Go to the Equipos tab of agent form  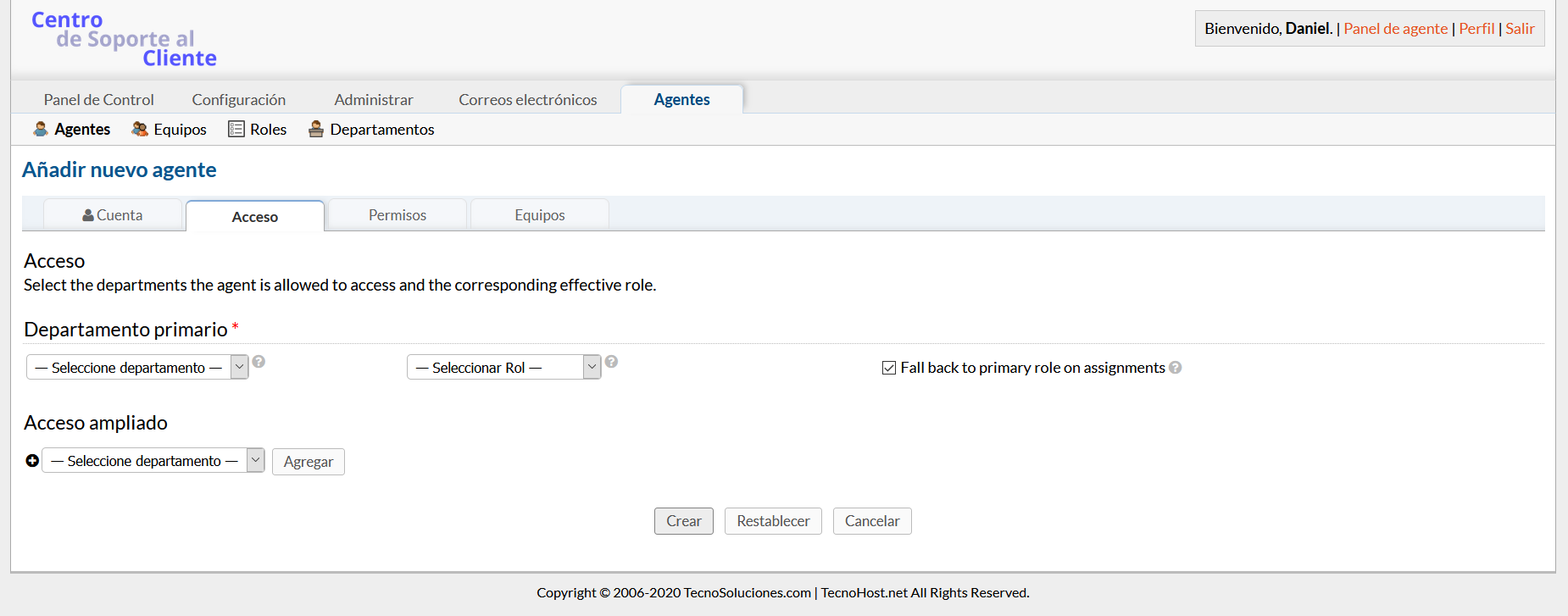pyautogui.click(x=540, y=215)
